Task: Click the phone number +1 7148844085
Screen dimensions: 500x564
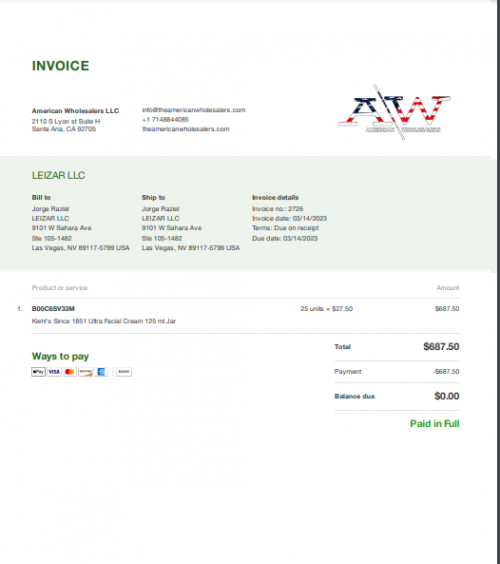Action: [x=165, y=119]
